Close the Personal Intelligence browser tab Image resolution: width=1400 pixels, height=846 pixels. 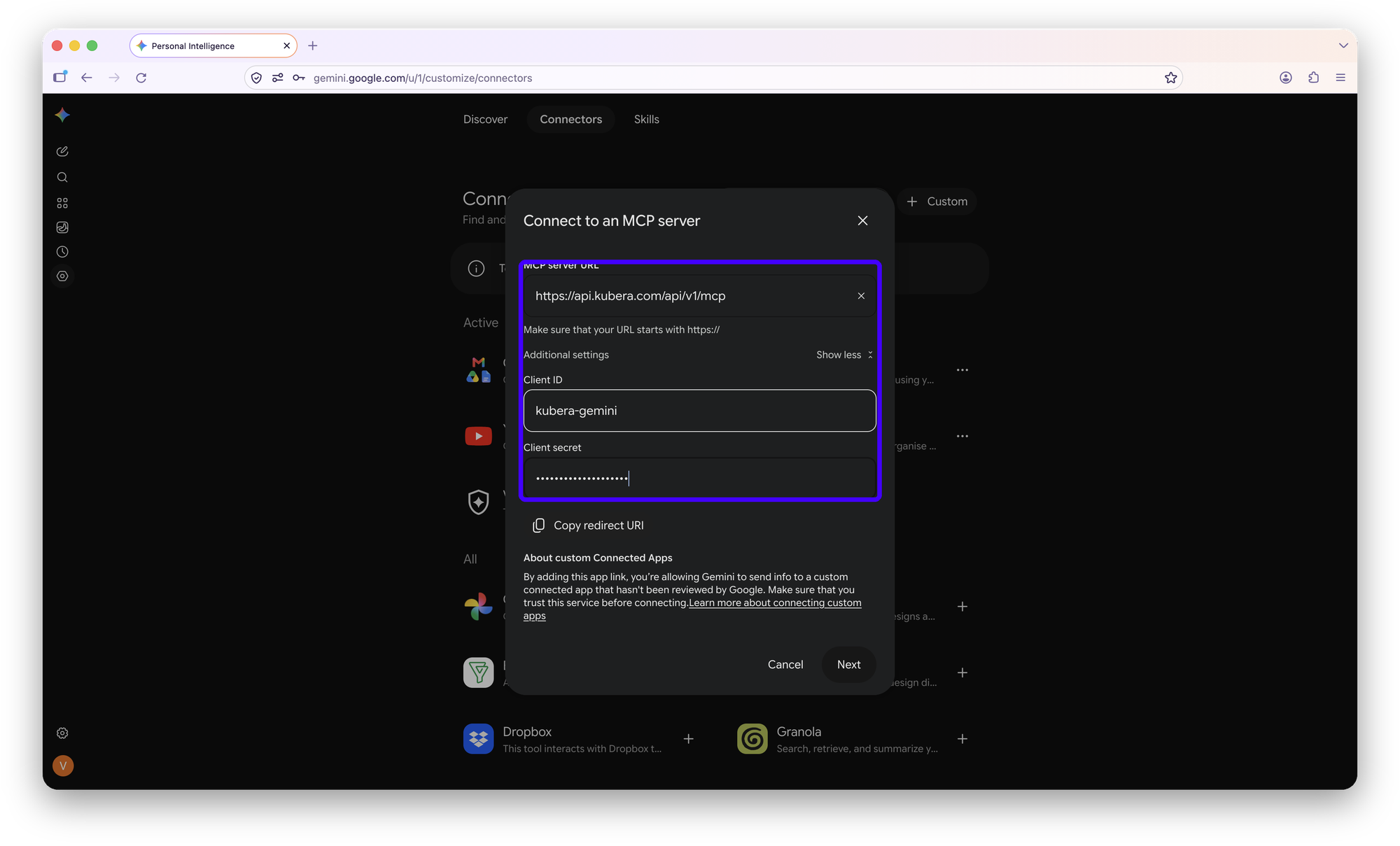pyautogui.click(x=286, y=45)
